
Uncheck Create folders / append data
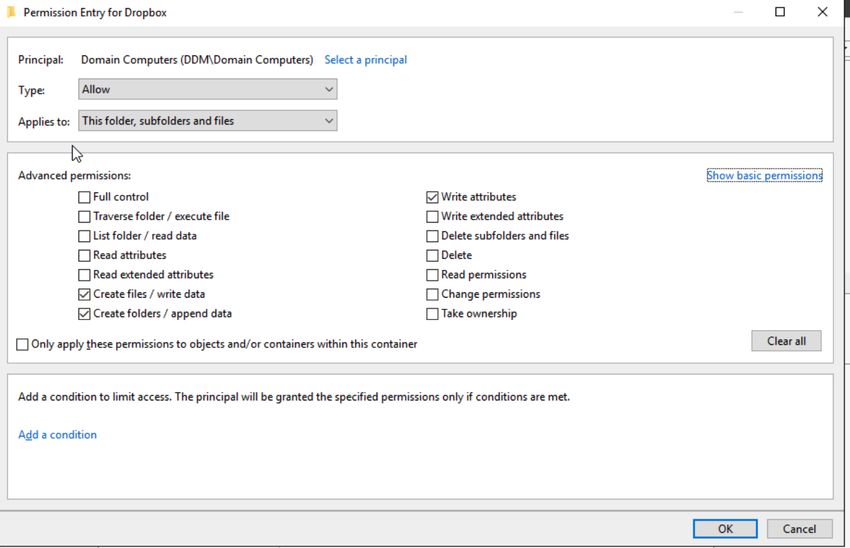tap(84, 314)
